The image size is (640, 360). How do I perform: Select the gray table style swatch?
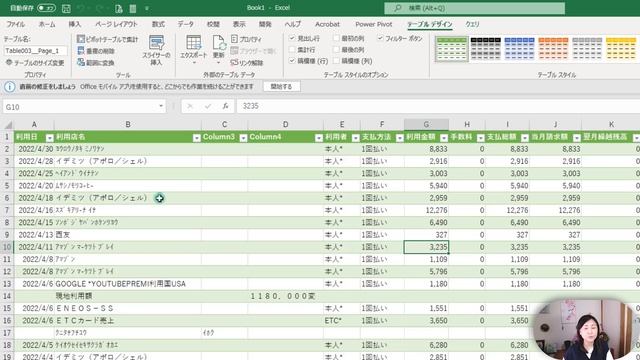click(x=587, y=49)
